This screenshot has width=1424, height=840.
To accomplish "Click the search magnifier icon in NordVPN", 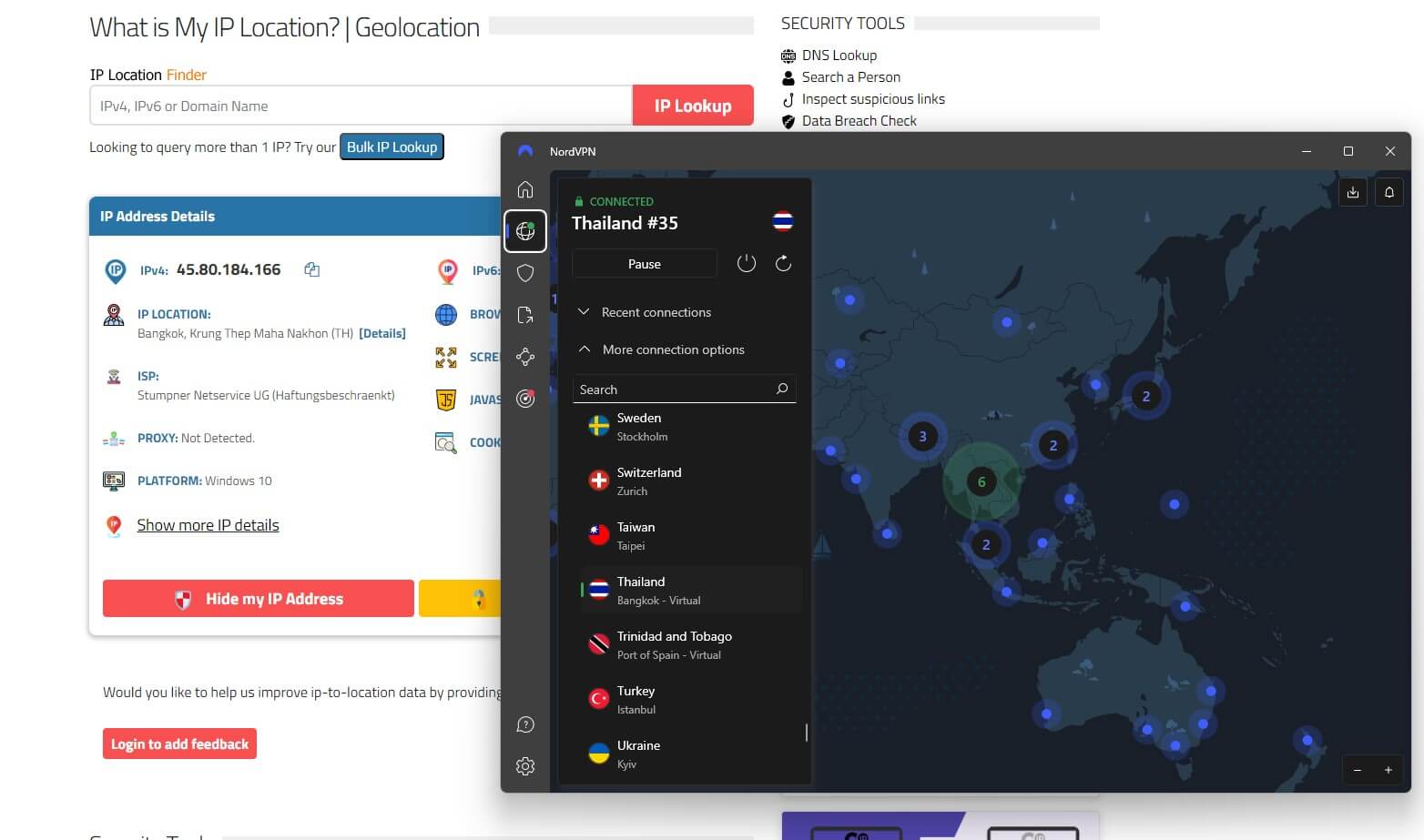I will point(781,389).
